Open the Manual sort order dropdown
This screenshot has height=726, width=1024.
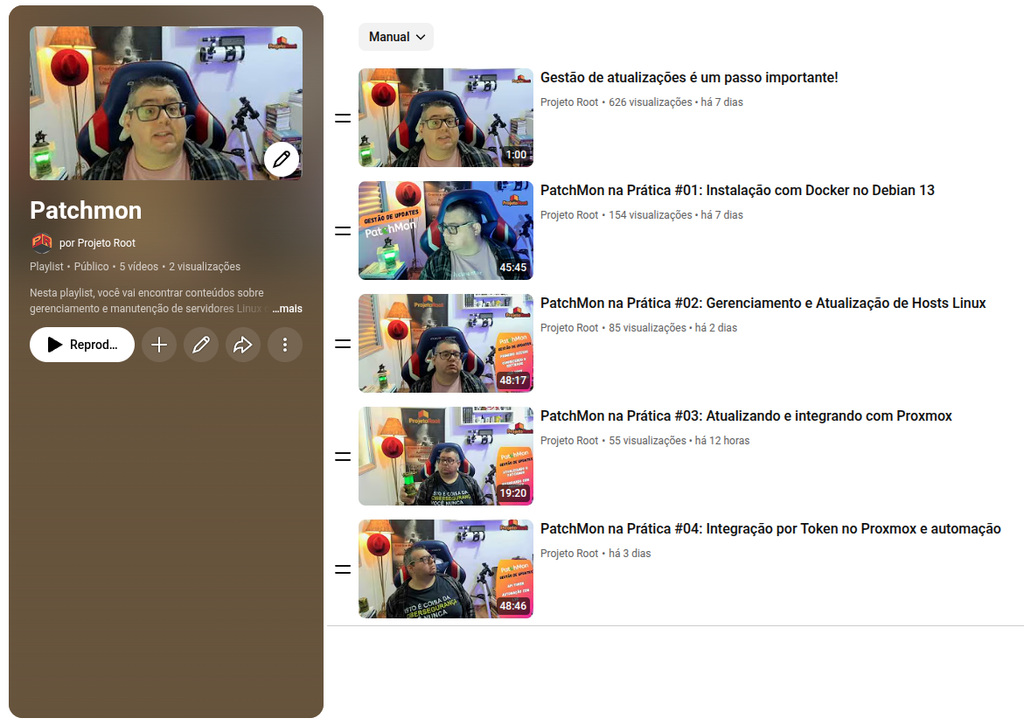coord(396,37)
